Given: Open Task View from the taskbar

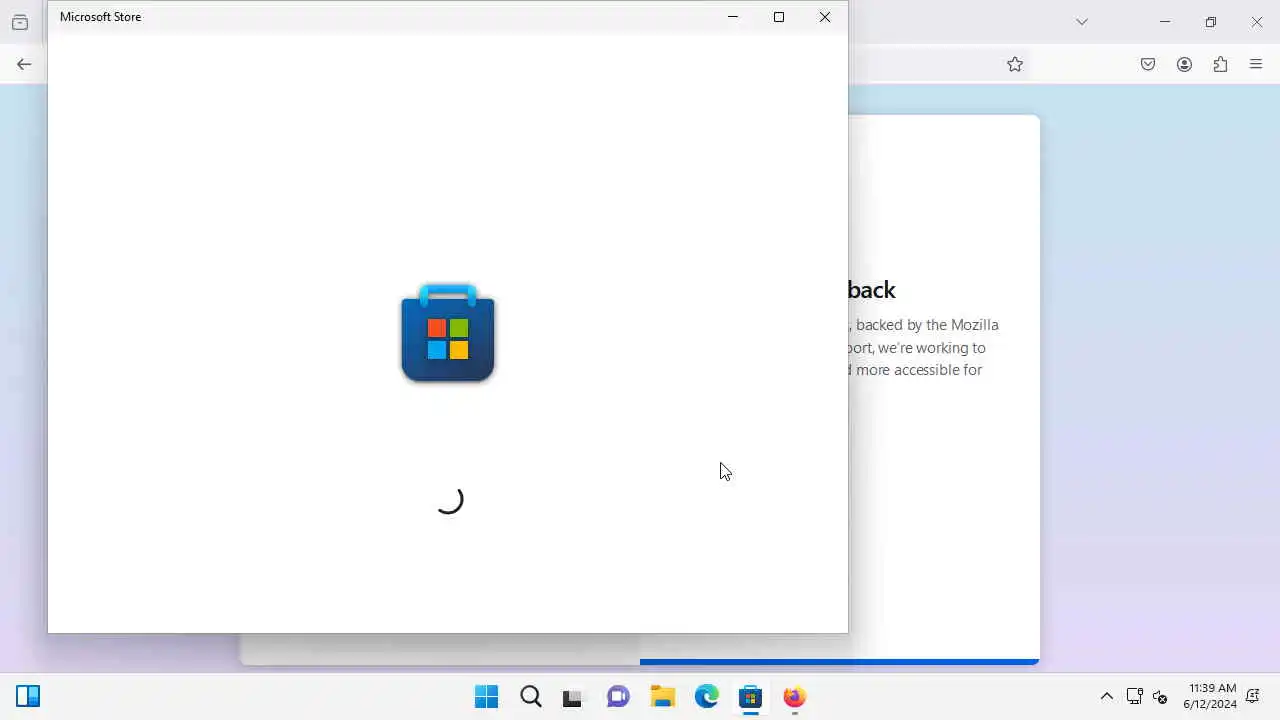Looking at the screenshot, I should click(572, 697).
